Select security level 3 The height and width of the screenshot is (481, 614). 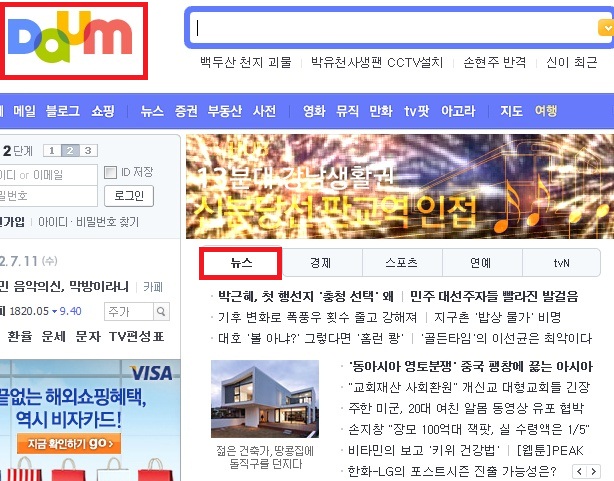click(88, 150)
